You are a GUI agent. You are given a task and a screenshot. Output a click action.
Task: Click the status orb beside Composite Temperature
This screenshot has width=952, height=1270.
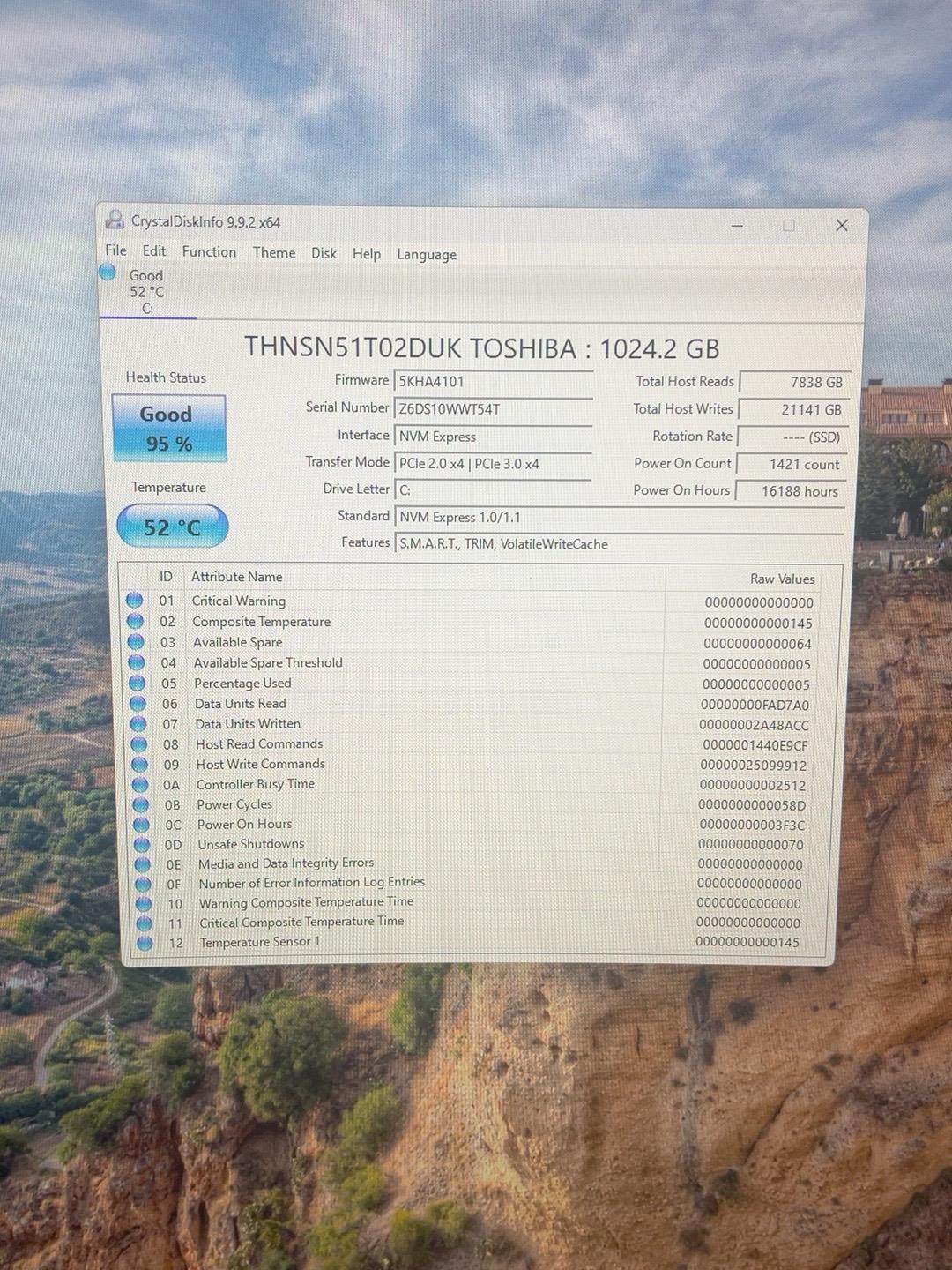pyautogui.click(x=135, y=621)
